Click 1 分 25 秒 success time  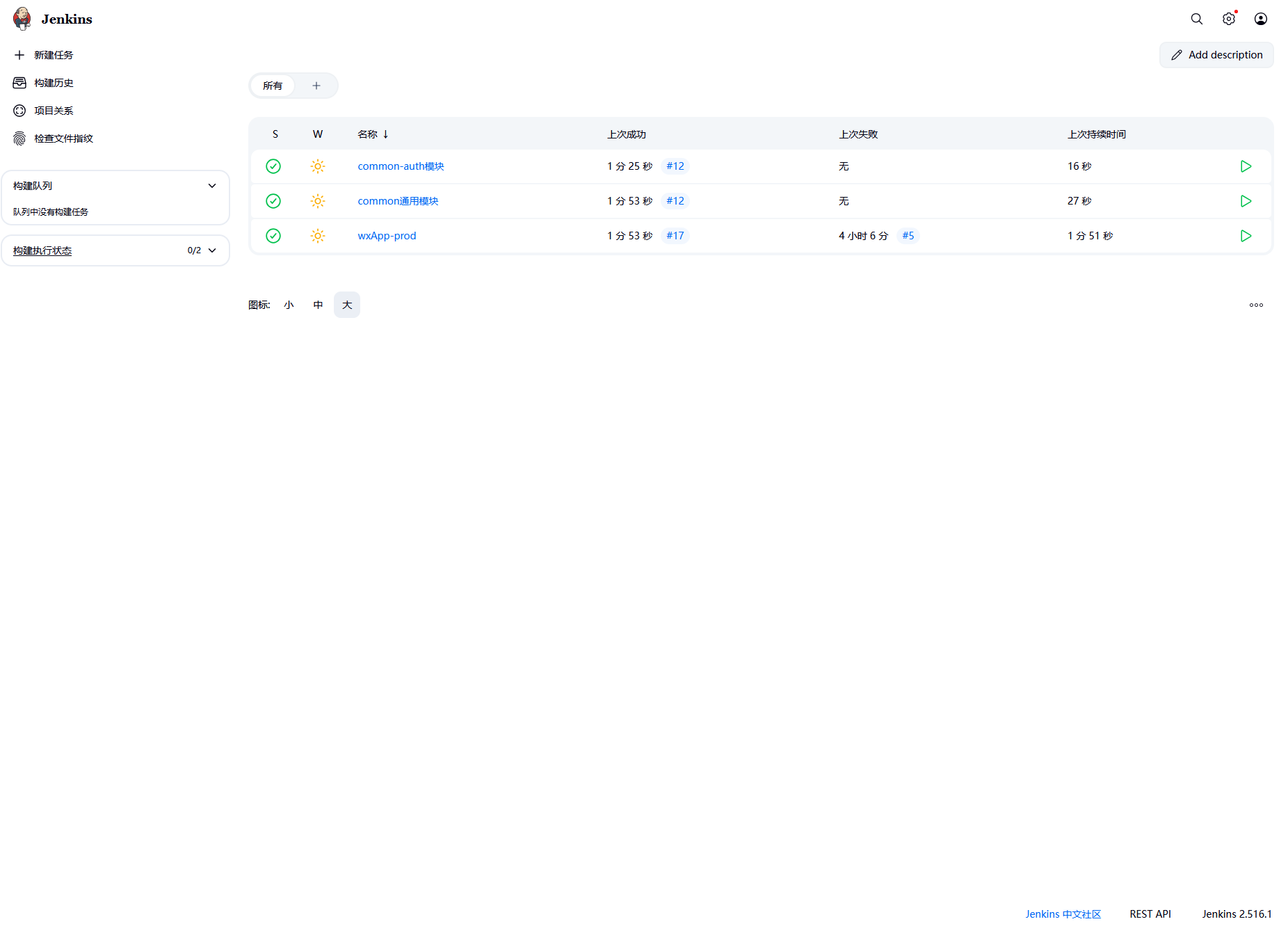tap(629, 166)
